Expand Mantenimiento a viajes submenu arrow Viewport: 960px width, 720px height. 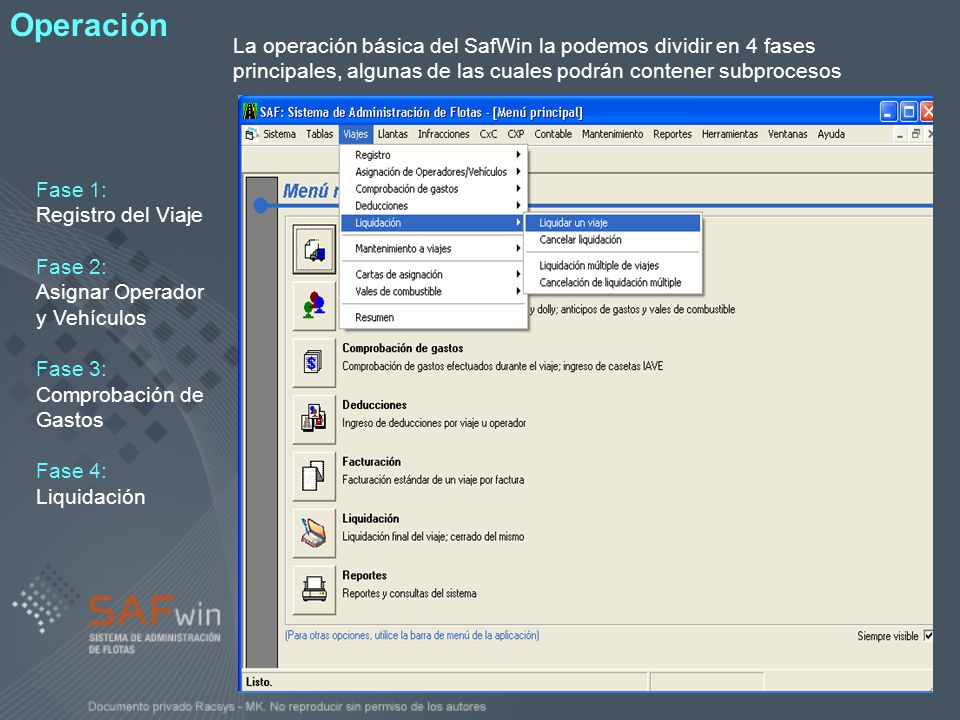click(x=518, y=249)
